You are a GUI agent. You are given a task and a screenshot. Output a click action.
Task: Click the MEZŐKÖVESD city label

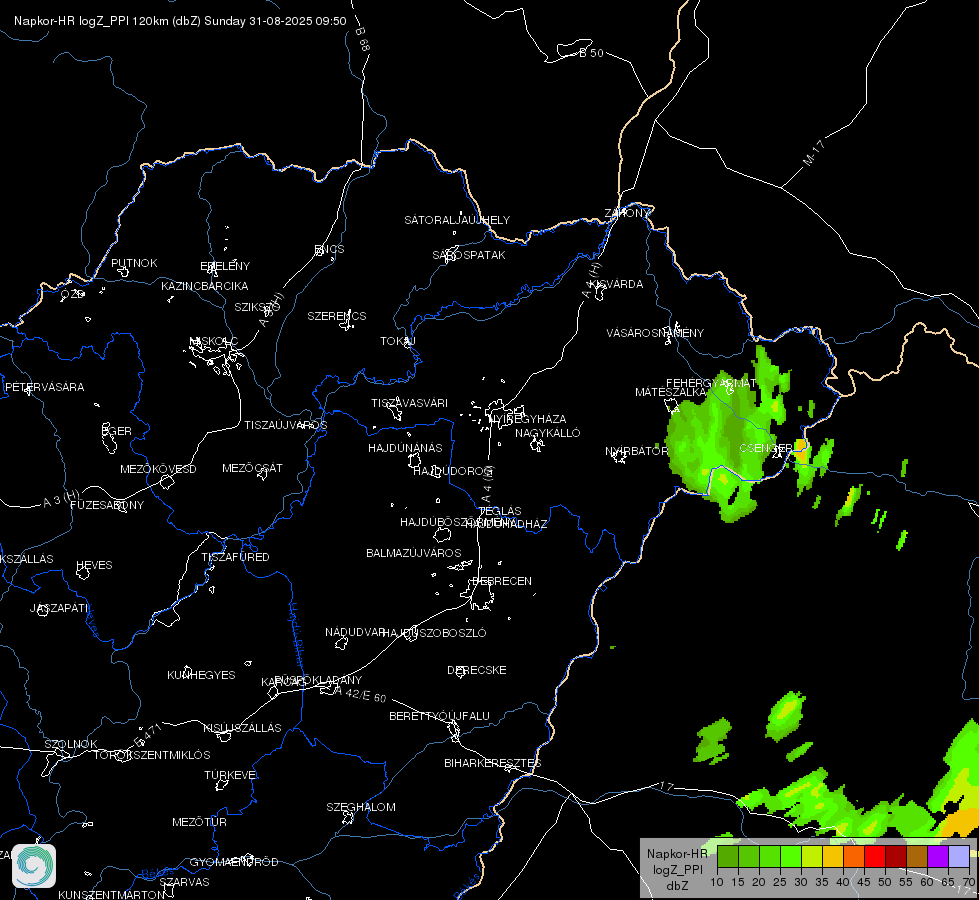[159, 469]
